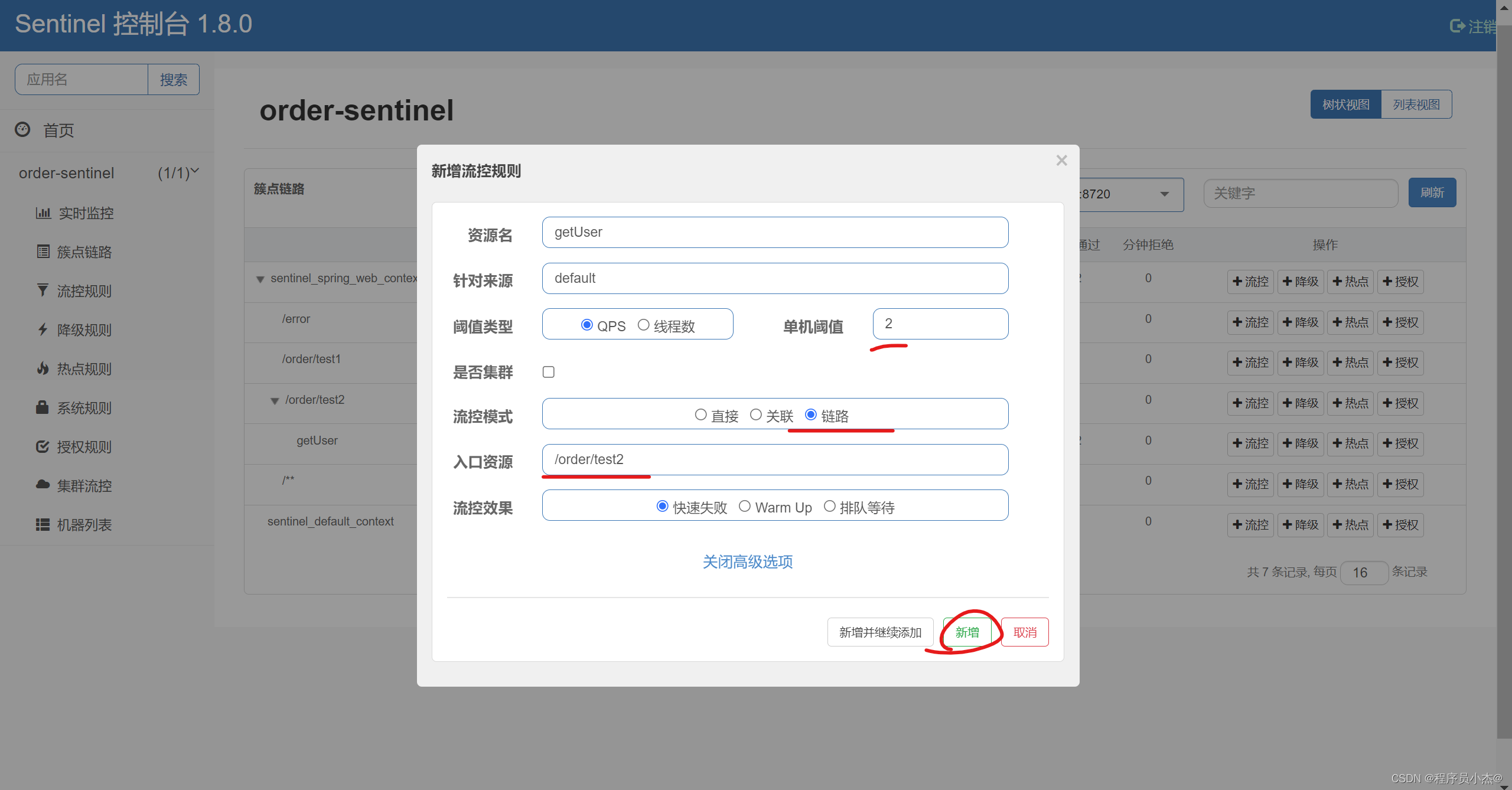The height and width of the screenshot is (790, 1512).
Task: Click the 单机阈值 input field
Action: click(x=940, y=324)
